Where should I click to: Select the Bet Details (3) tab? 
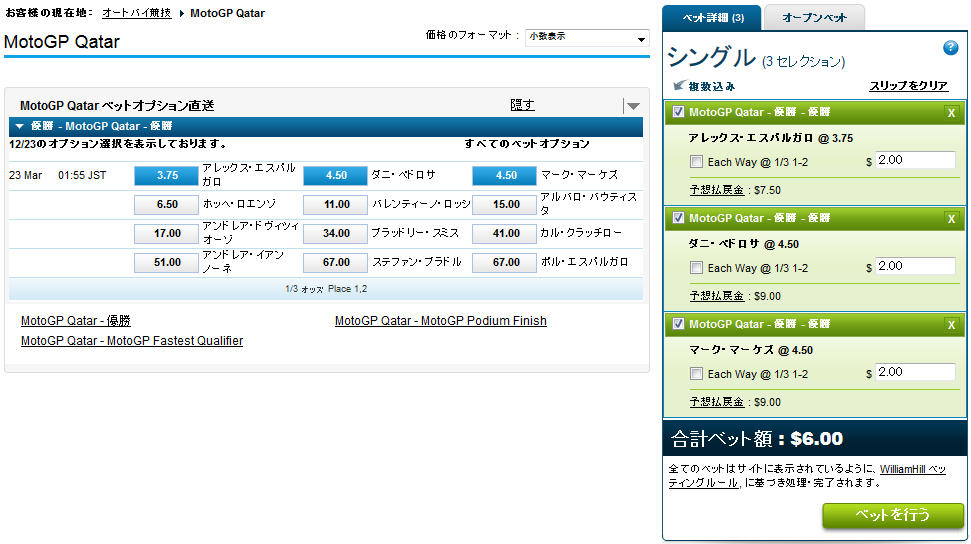[712, 17]
